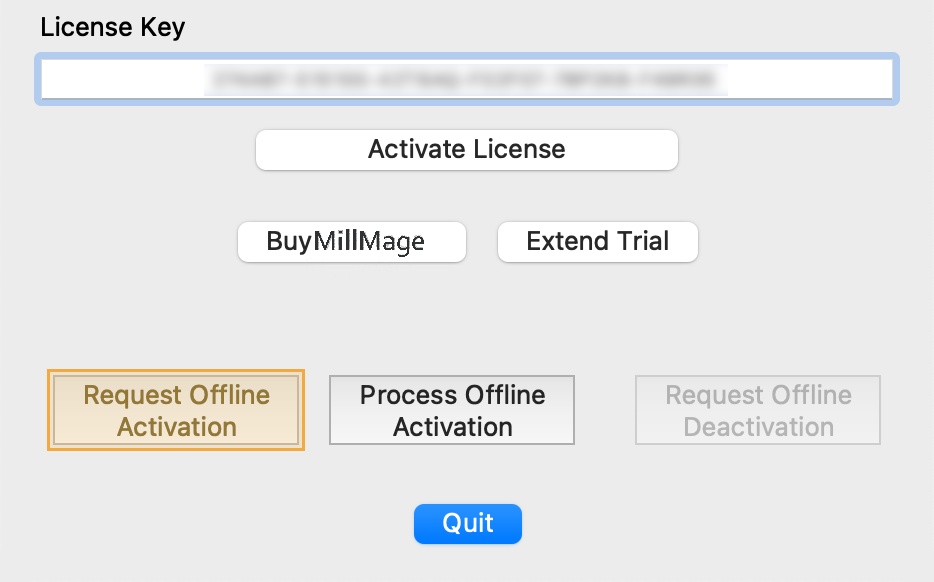This screenshot has width=934, height=582.
Task: Quit the license dialog
Action: [x=467, y=524]
